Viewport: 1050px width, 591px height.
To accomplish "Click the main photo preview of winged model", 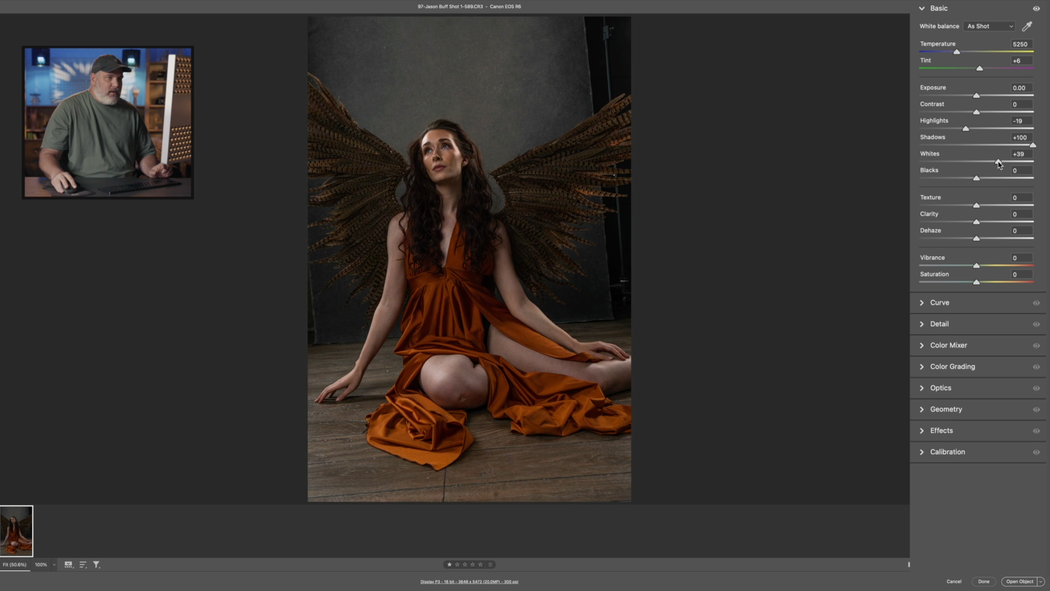I will tap(469, 259).
